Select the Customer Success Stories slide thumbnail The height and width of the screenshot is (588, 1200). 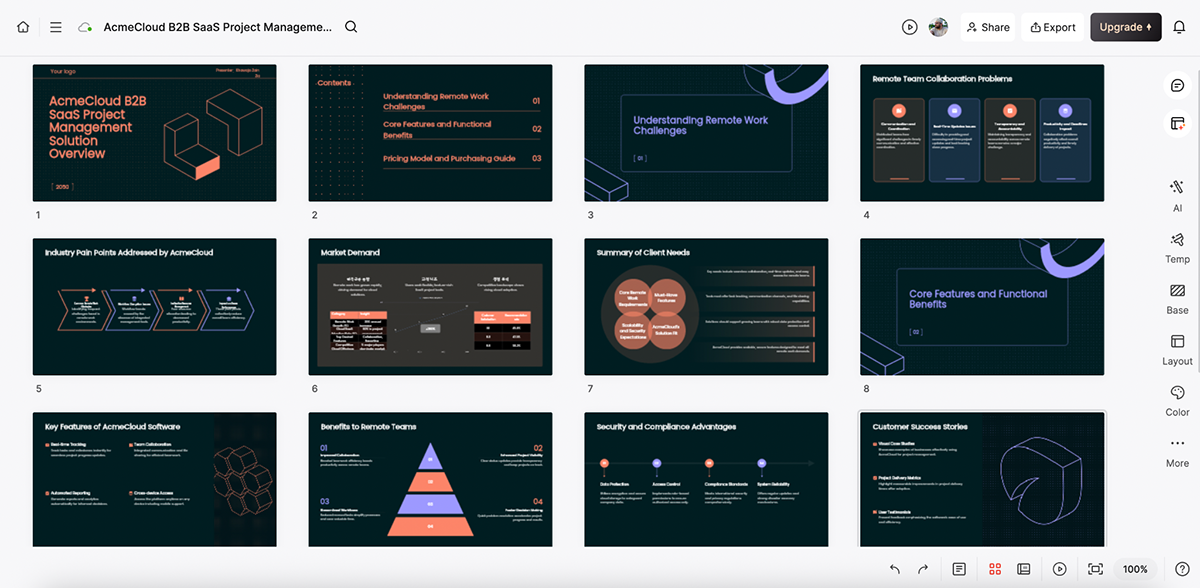981,478
